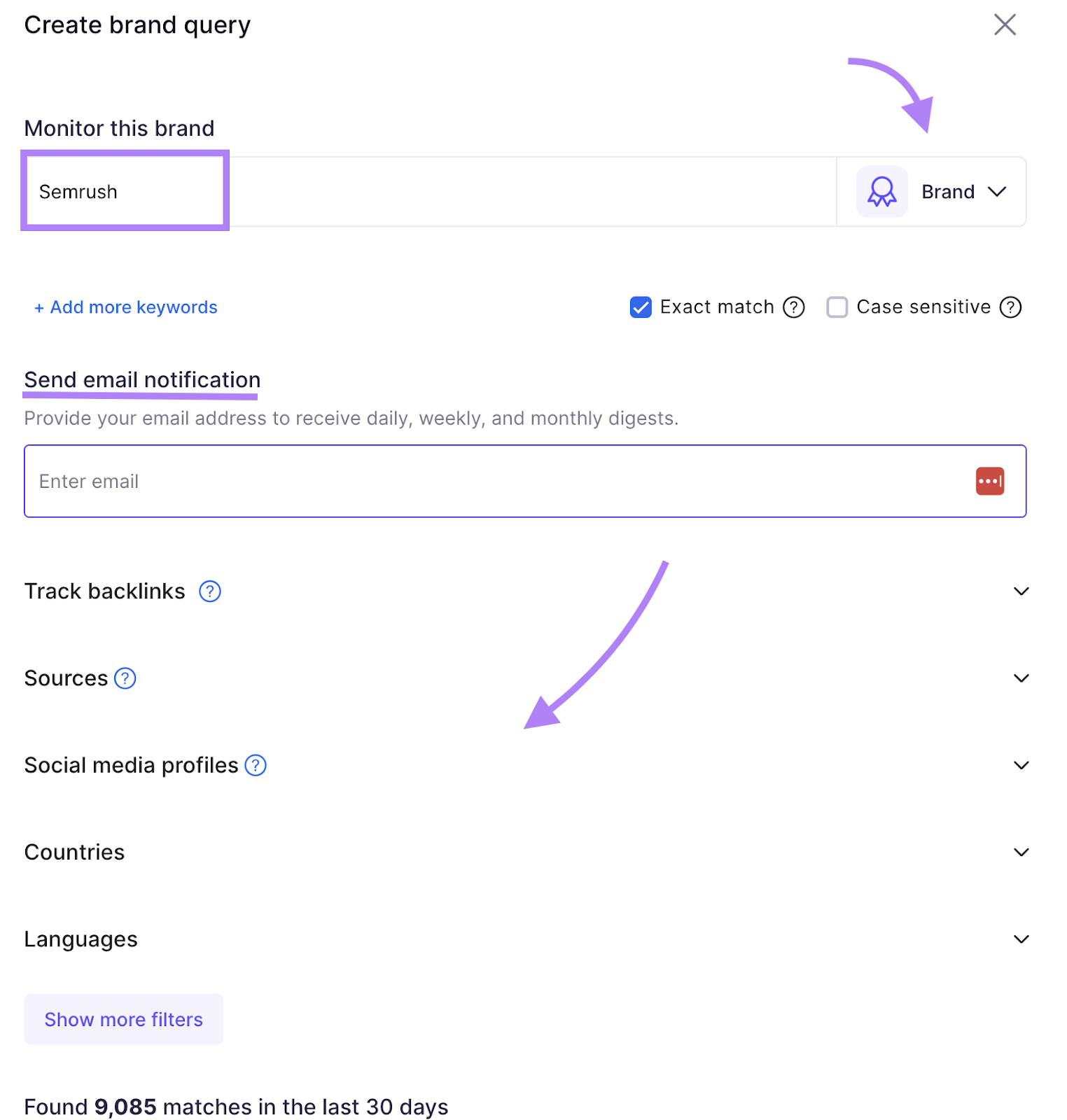Open the Exact match help tooltip icon

[x=794, y=307]
